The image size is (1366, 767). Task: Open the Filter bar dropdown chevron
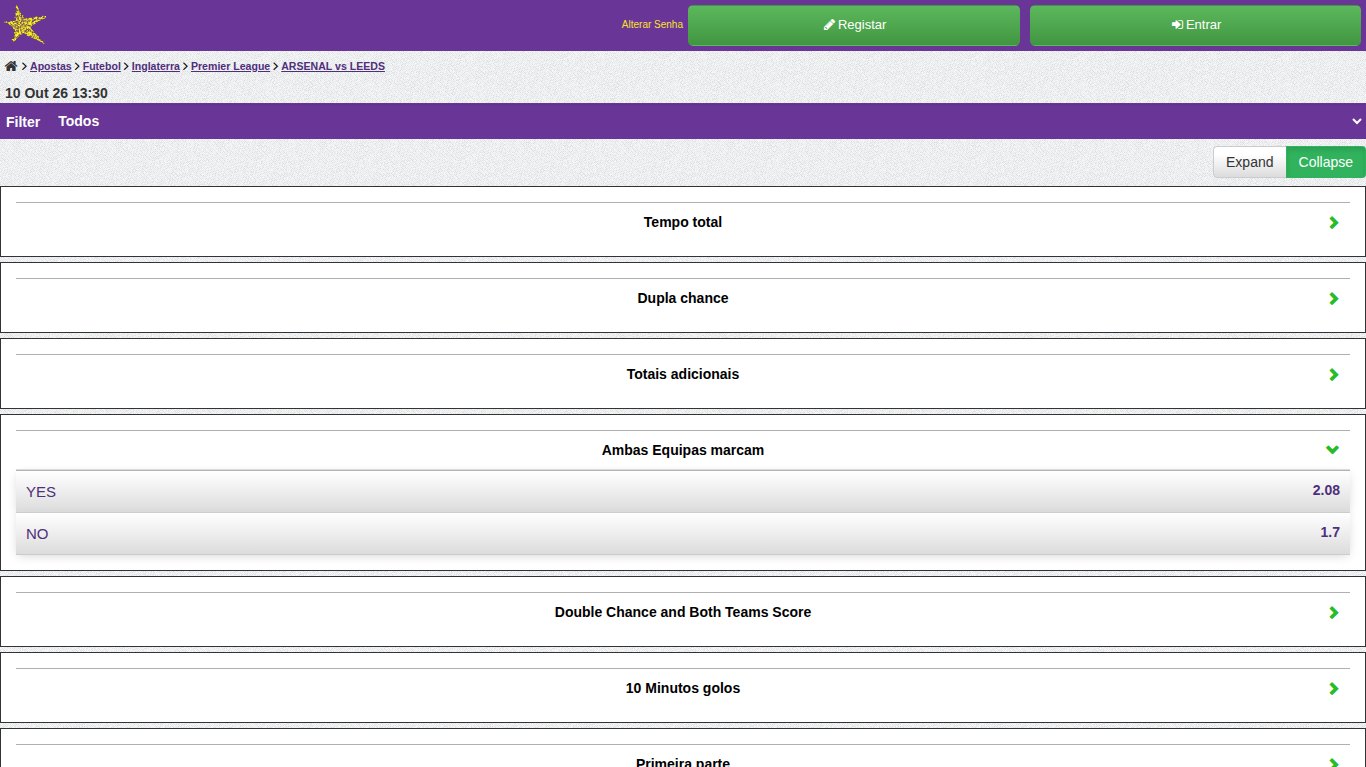click(x=1357, y=121)
